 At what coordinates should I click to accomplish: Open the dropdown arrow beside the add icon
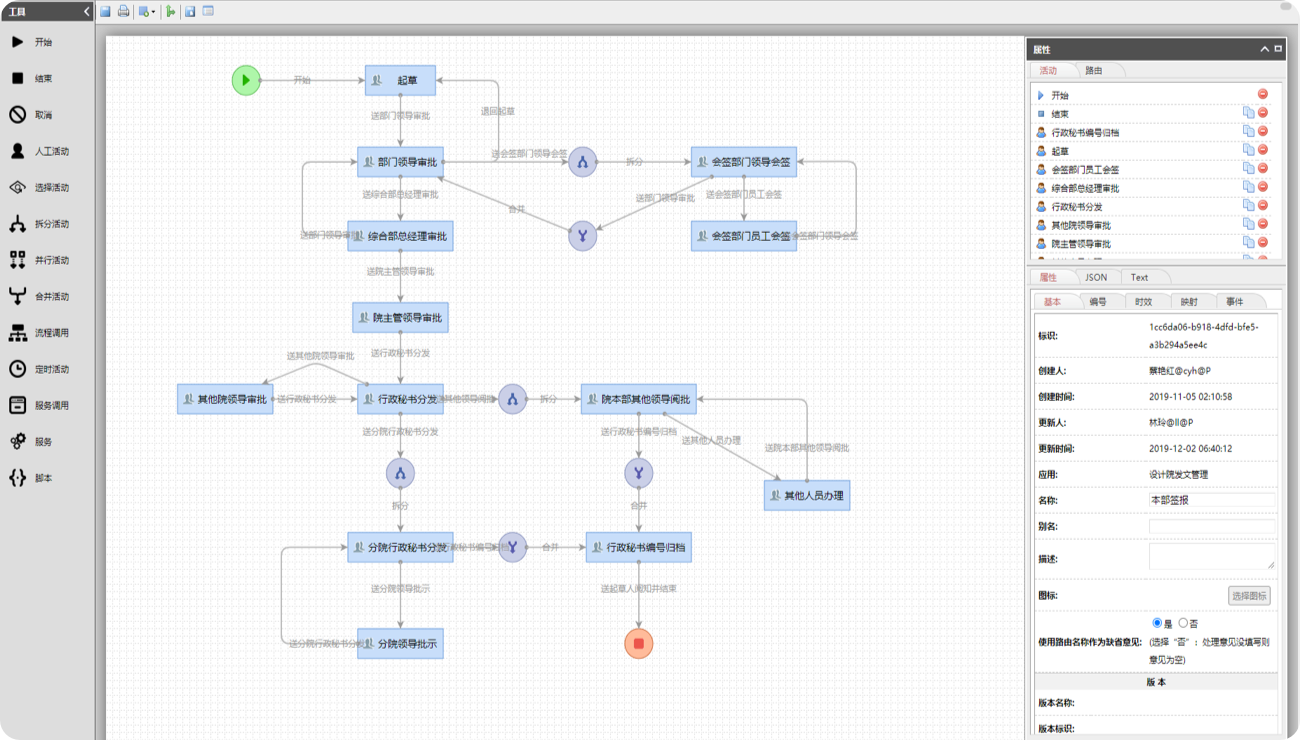tap(153, 12)
